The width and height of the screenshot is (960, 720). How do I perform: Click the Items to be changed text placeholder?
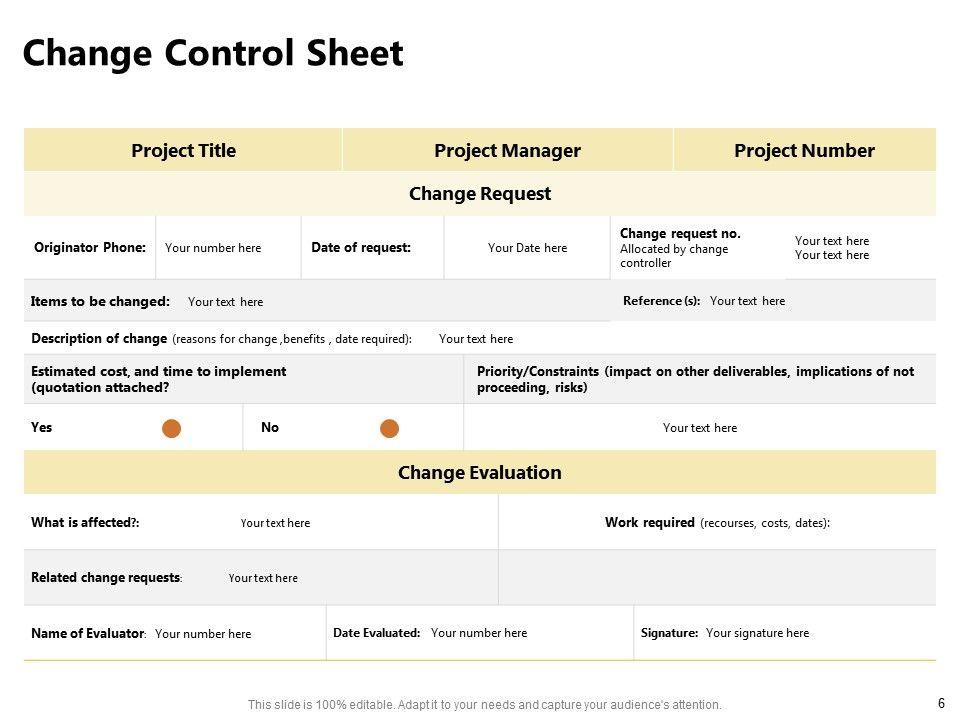click(226, 302)
